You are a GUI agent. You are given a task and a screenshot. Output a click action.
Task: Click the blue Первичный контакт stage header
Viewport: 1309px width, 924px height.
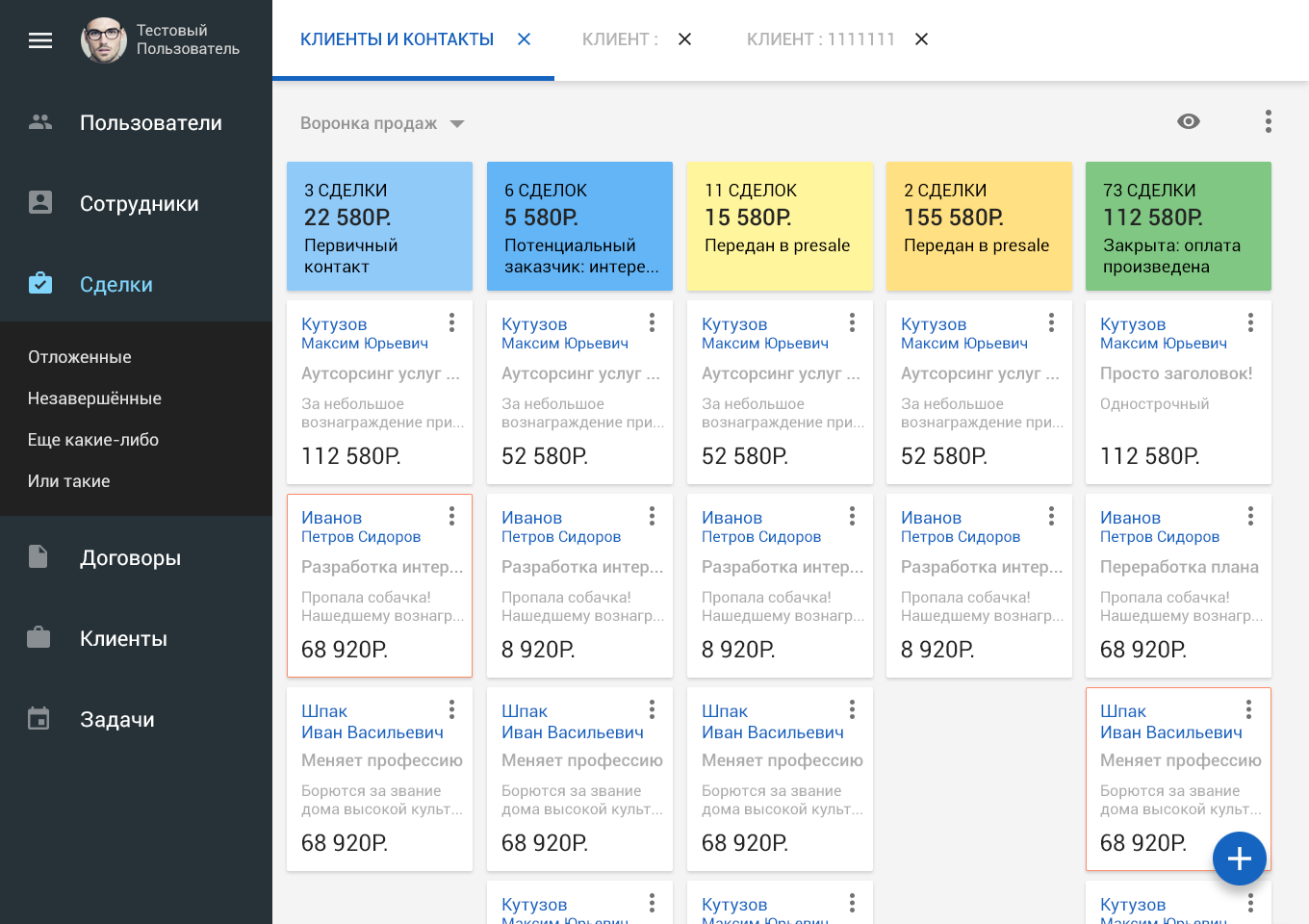[x=379, y=226]
